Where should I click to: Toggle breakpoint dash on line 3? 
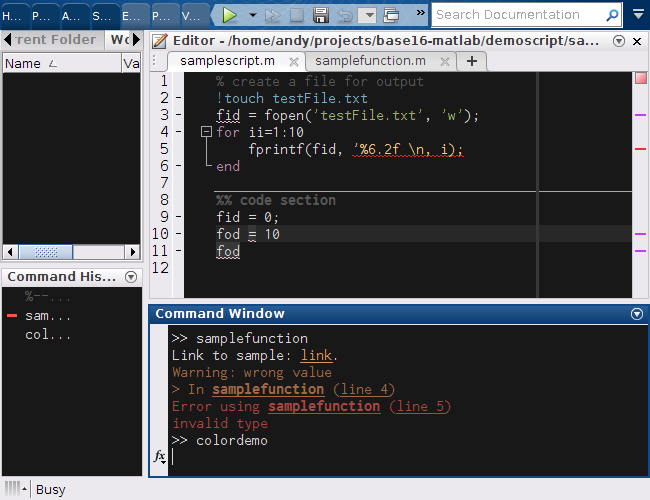pyautogui.click(x=179, y=115)
